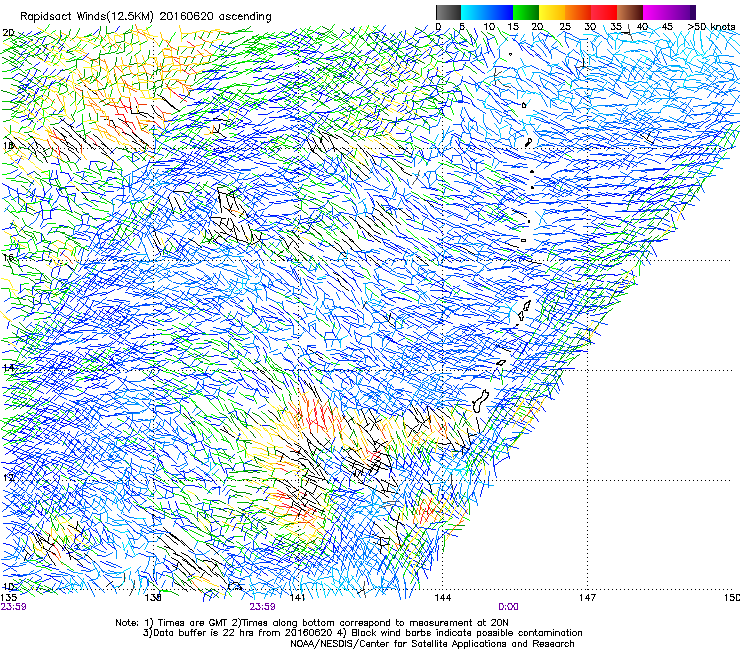
Task: Click the ">50 knots" legend label
Action: pos(711,27)
